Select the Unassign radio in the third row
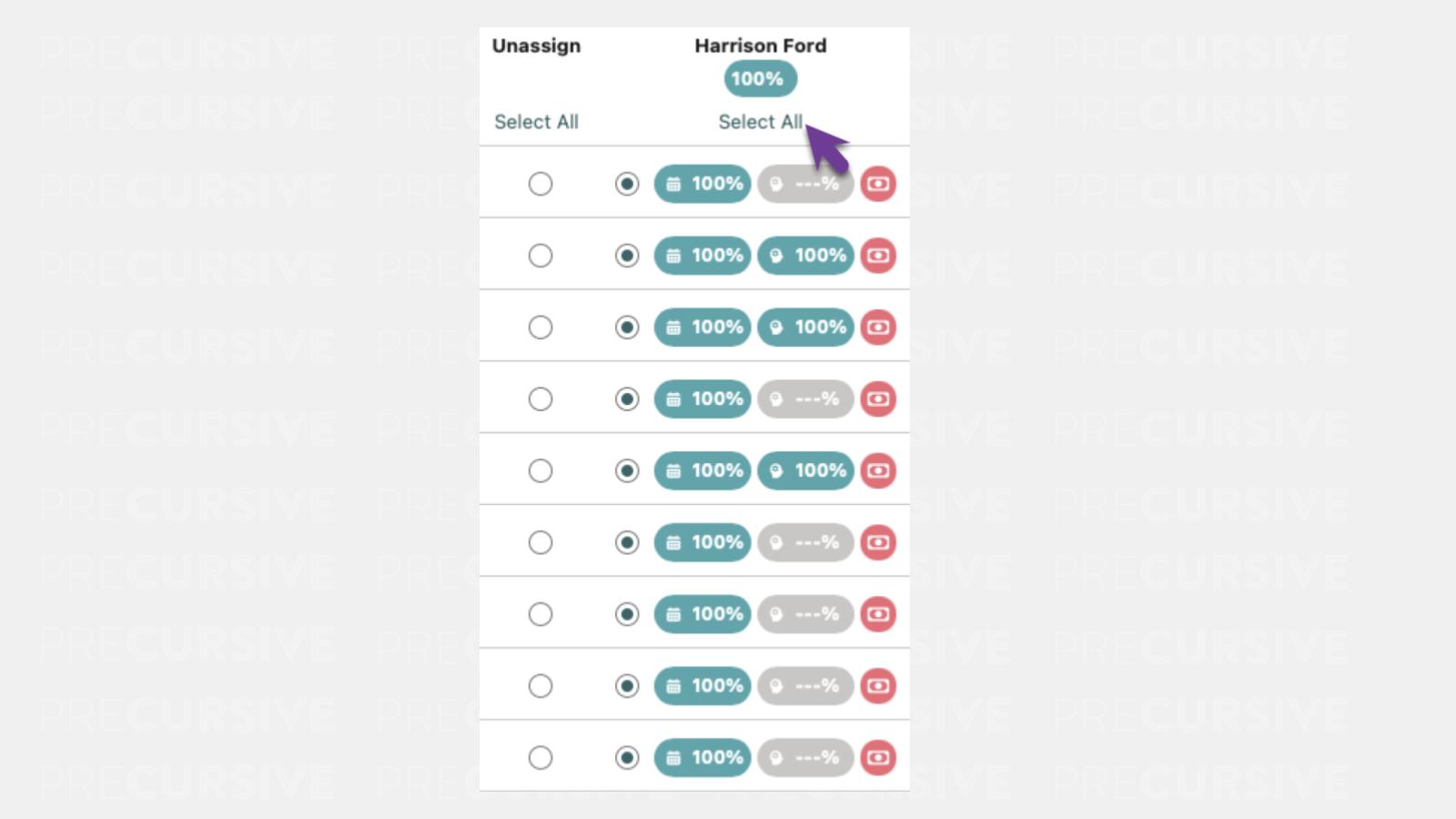This screenshot has width=1456, height=819. coord(541,328)
